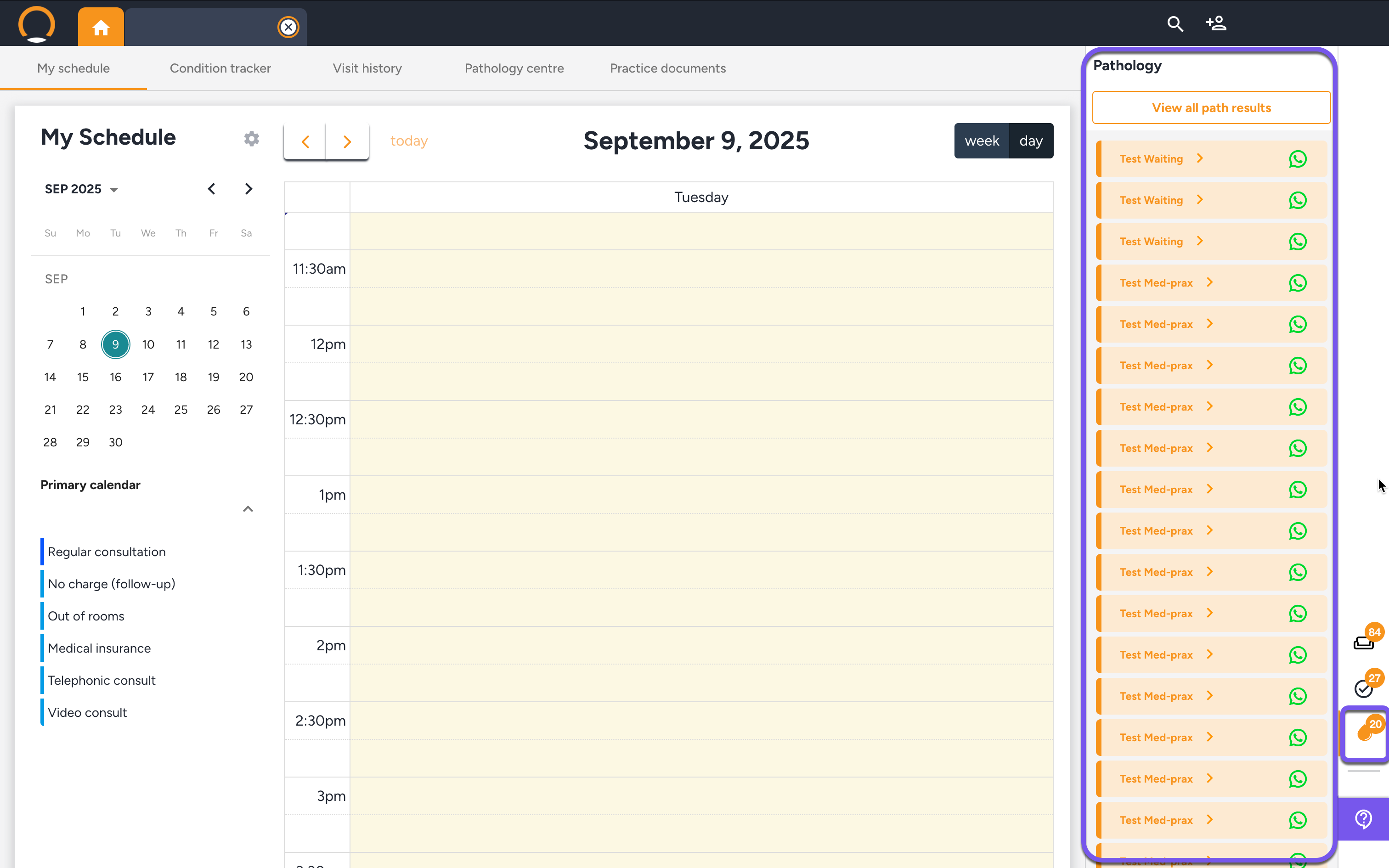Expand the first Test Waiting pathology entry
This screenshot has width=1389, height=868.
(1200, 158)
